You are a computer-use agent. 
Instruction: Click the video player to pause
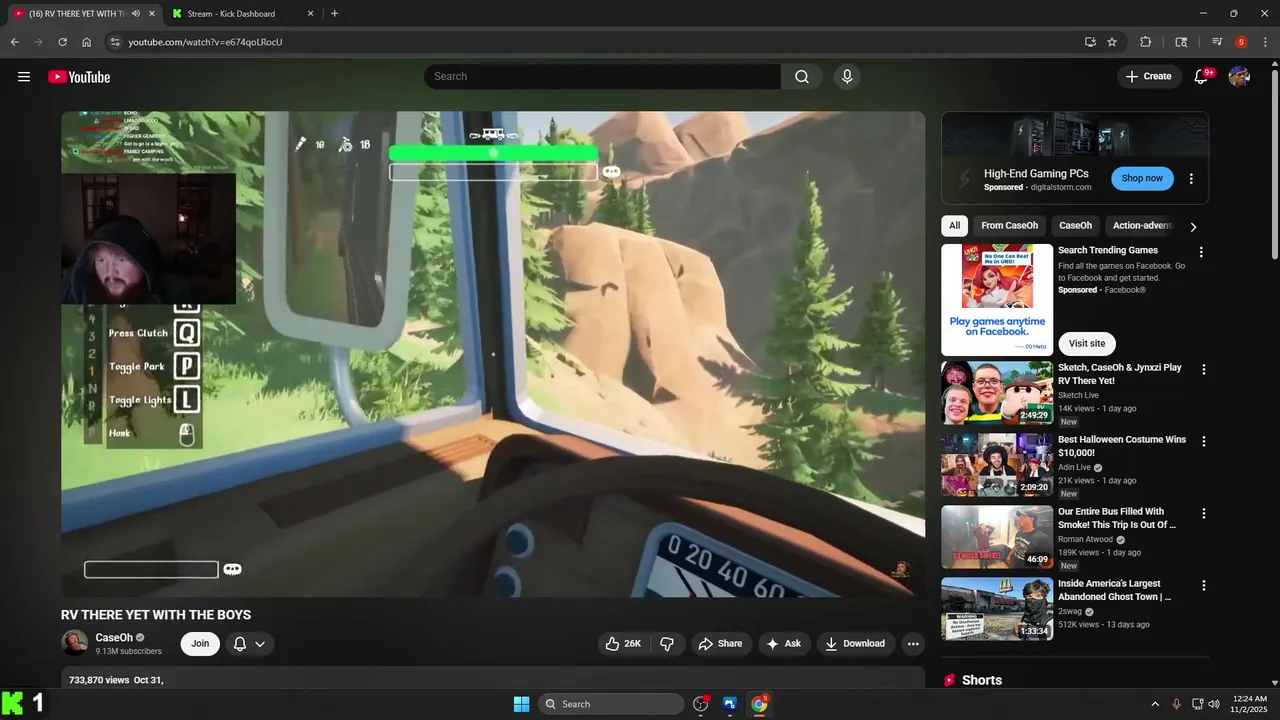click(x=493, y=354)
